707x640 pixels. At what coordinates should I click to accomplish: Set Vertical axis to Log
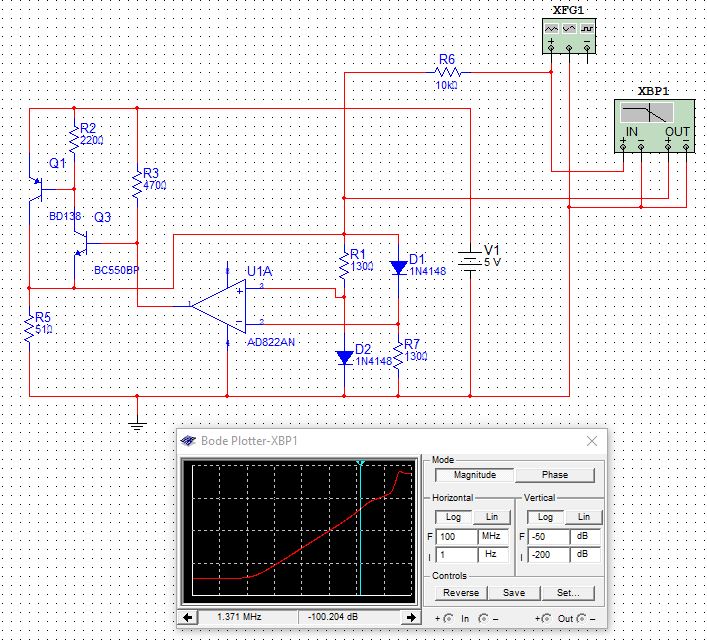(x=545, y=517)
